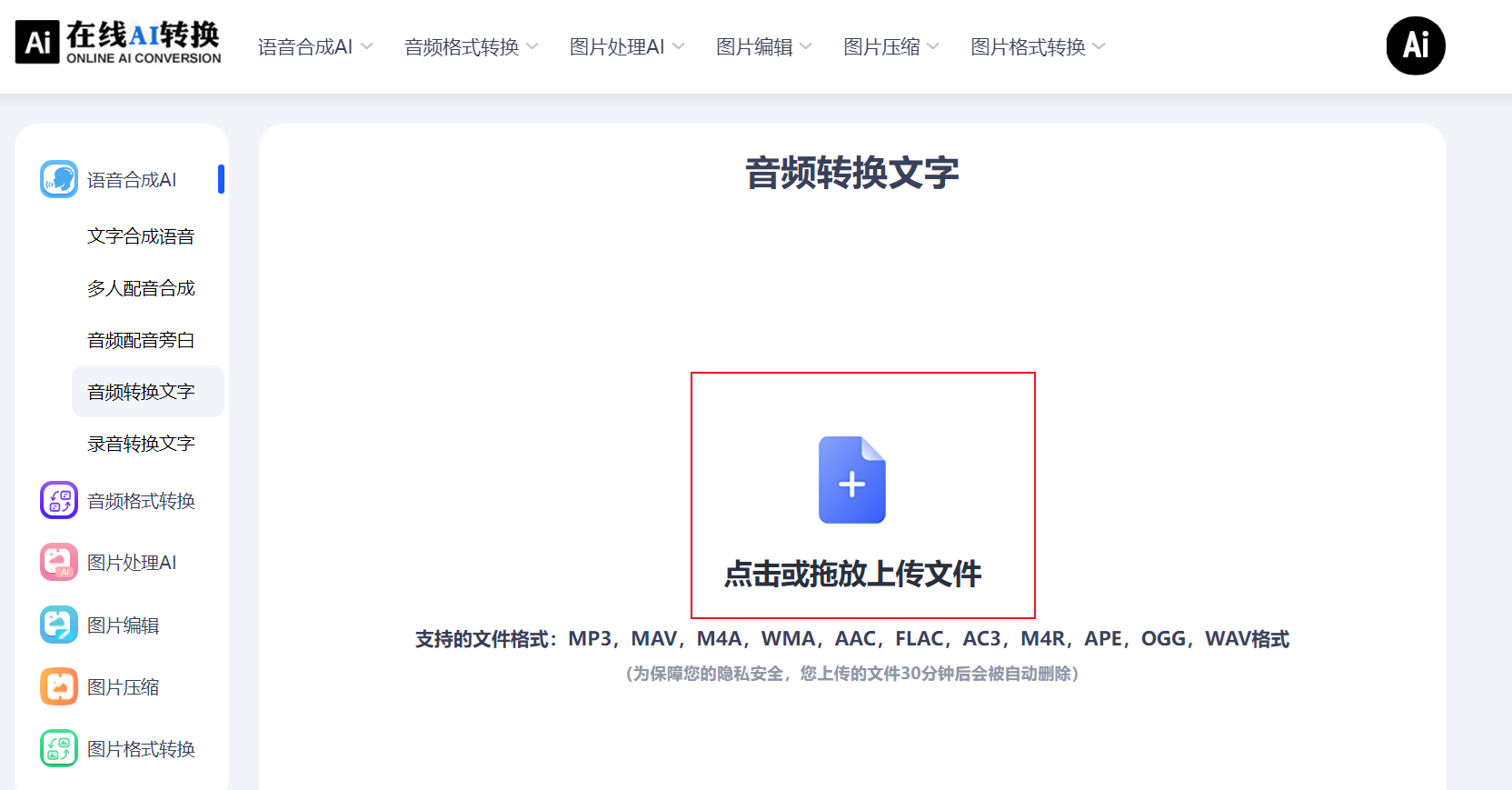
Task: Click the blue image editing sidebar icon
Action: tap(59, 625)
